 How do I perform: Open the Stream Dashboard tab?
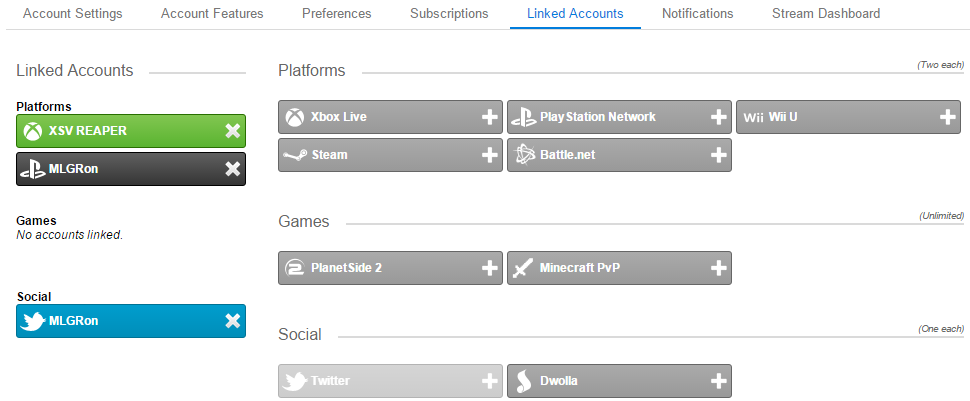tap(826, 14)
